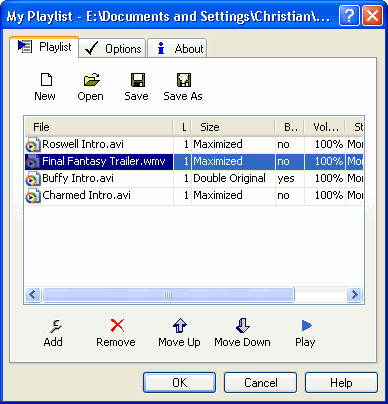Start playback with the Play icon
The height and width of the screenshot is (404, 388).
point(306,326)
